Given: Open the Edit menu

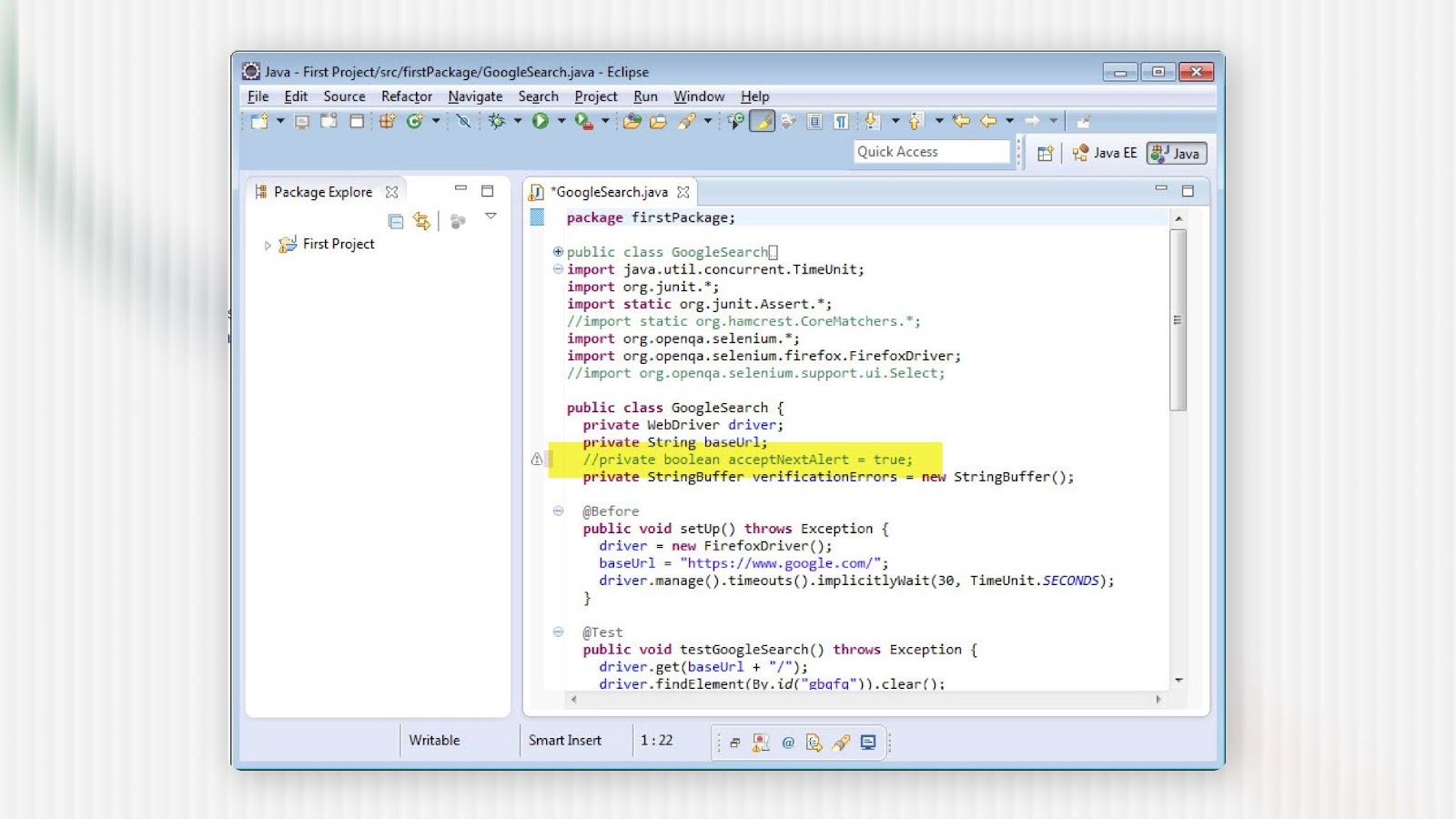Looking at the screenshot, I should (x=296, y=96).
